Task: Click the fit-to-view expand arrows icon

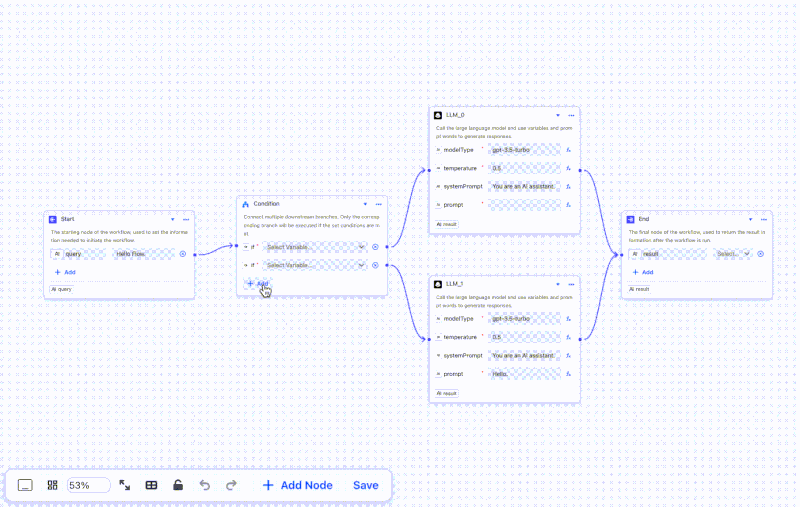Action: pos(124,485)
